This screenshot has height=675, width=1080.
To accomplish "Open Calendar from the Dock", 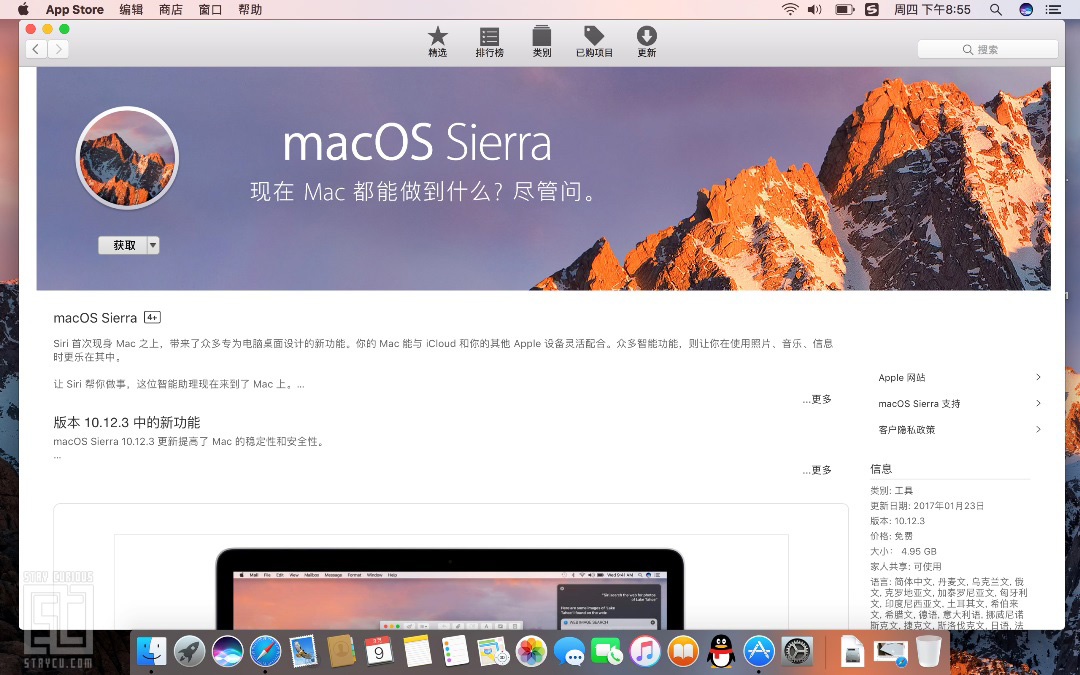I will pos(379,651).
